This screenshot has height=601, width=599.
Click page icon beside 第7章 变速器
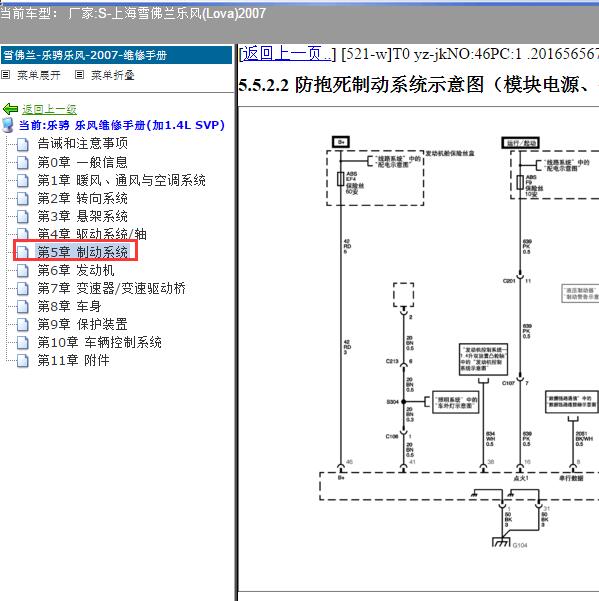click(23, 289)
